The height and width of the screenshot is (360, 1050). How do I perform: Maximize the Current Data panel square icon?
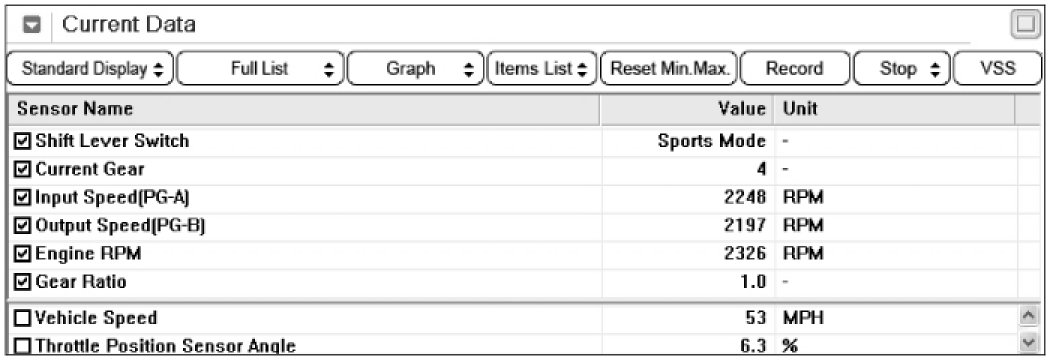1025,25
